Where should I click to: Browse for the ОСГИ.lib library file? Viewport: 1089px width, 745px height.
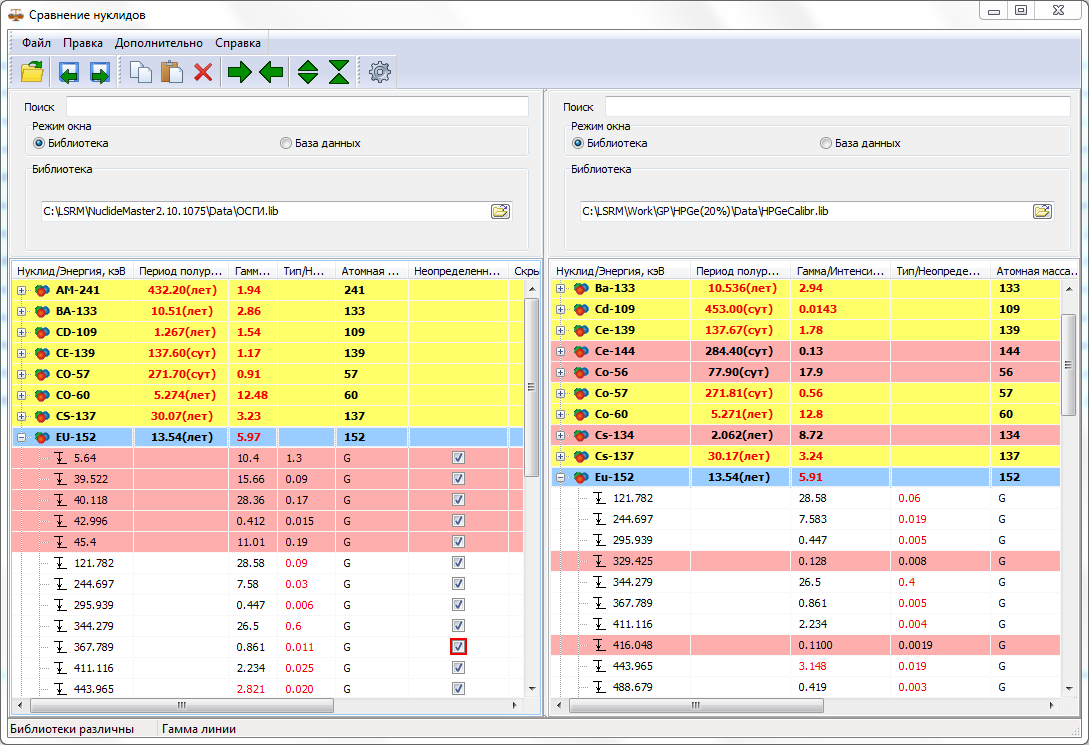[500, 211]
